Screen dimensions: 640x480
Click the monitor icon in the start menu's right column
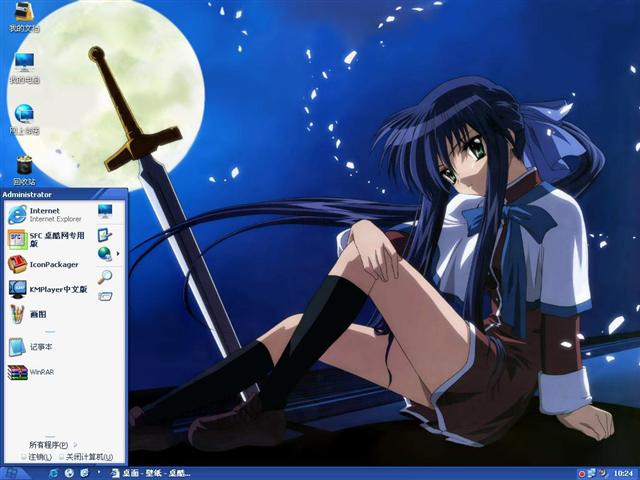coord(105,211)
